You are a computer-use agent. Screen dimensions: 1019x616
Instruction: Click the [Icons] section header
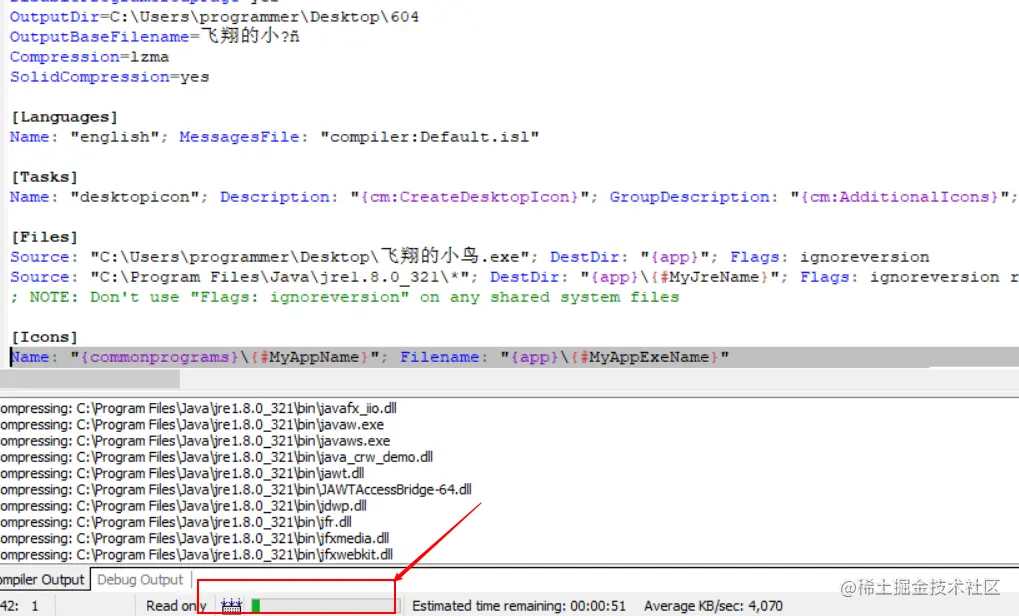pos(44,337)
